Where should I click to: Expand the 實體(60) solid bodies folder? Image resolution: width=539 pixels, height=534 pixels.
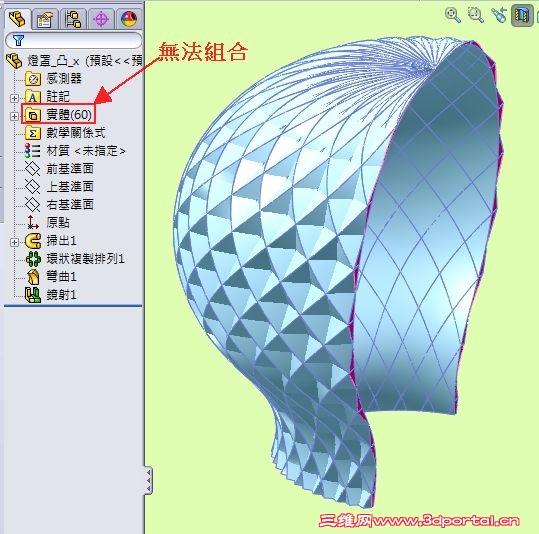point(14,116)
